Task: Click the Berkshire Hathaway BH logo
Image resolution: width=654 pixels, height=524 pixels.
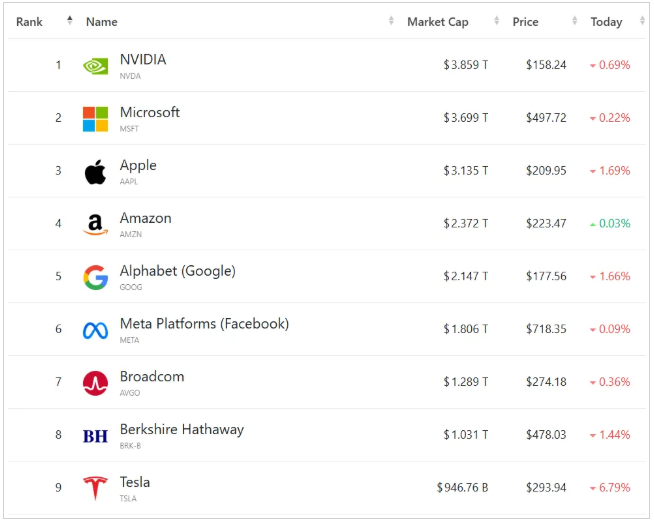Action: coord(95,436)
